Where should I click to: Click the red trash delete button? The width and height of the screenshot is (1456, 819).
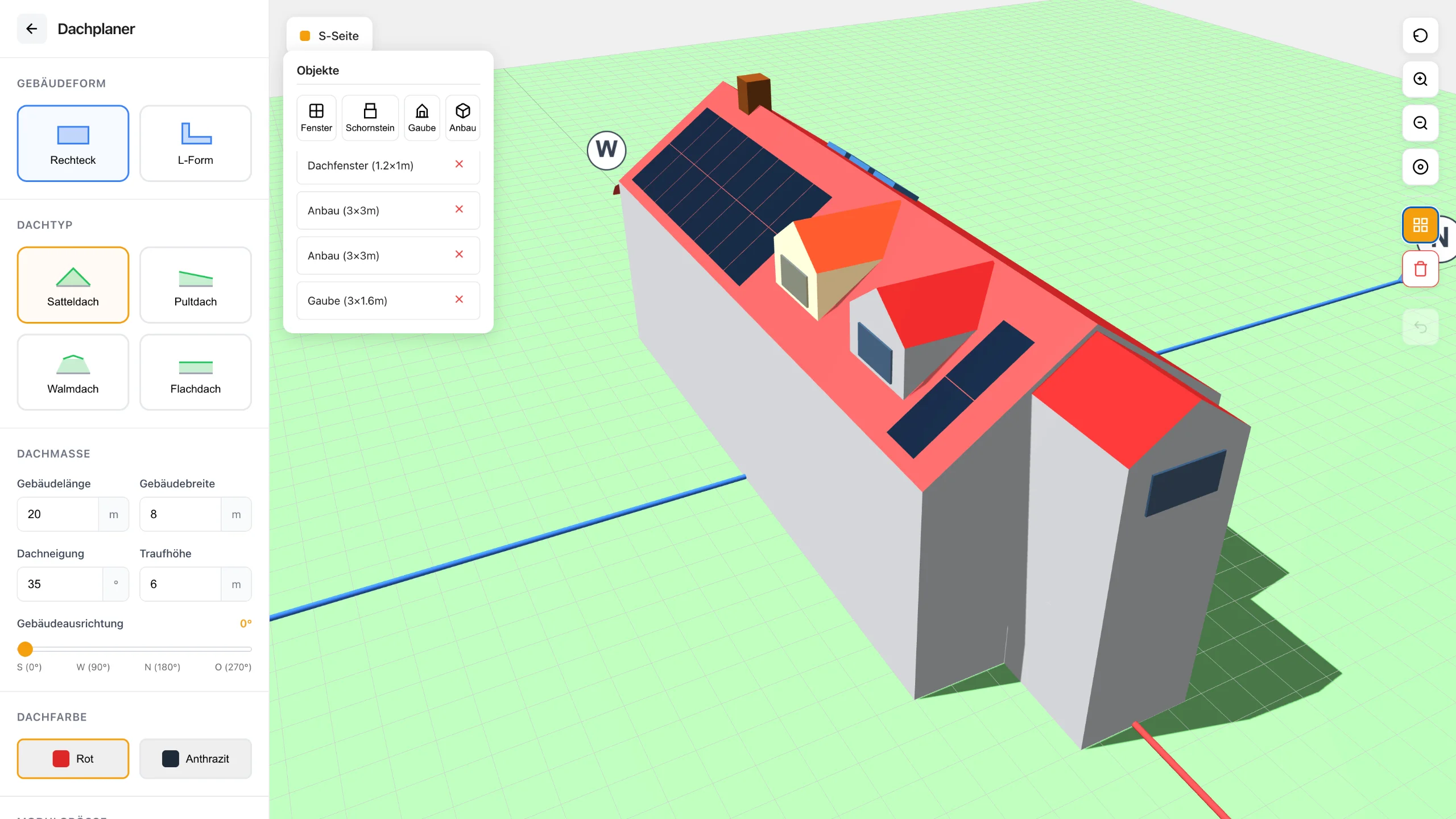(1421, 269)
